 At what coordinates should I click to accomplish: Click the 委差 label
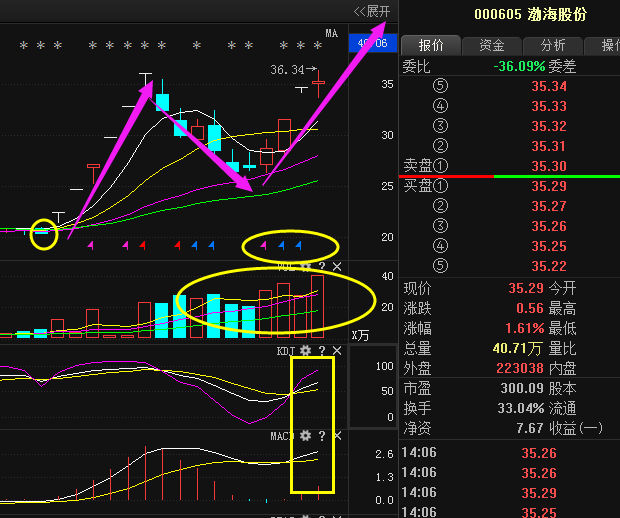[x=562, y=66]
